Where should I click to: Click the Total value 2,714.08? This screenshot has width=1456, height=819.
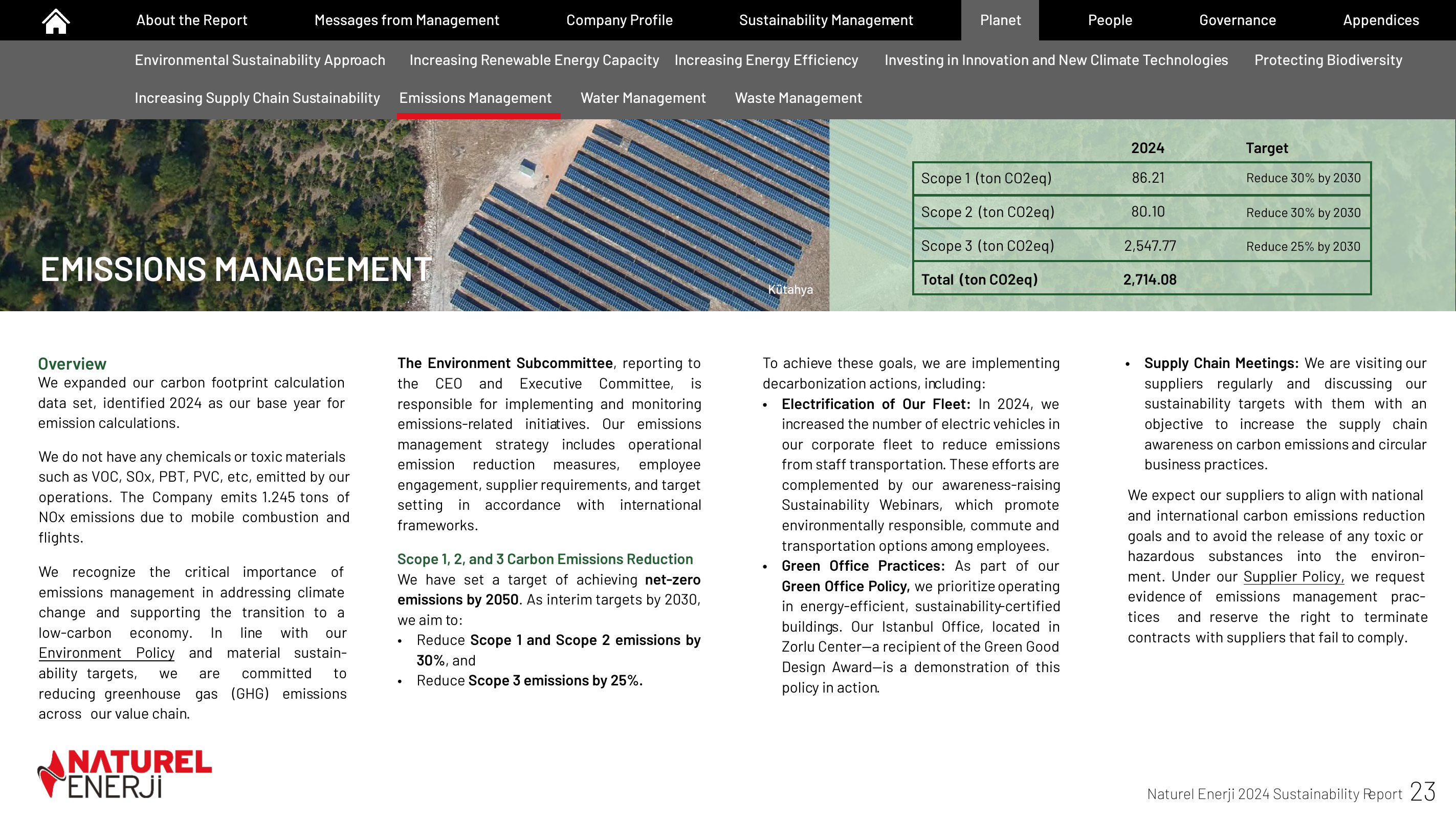[1150, 279]
